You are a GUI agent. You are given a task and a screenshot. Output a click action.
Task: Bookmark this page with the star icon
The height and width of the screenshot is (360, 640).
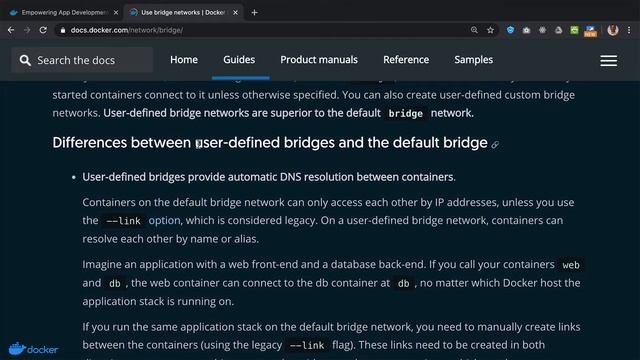(x=490, y=30)
